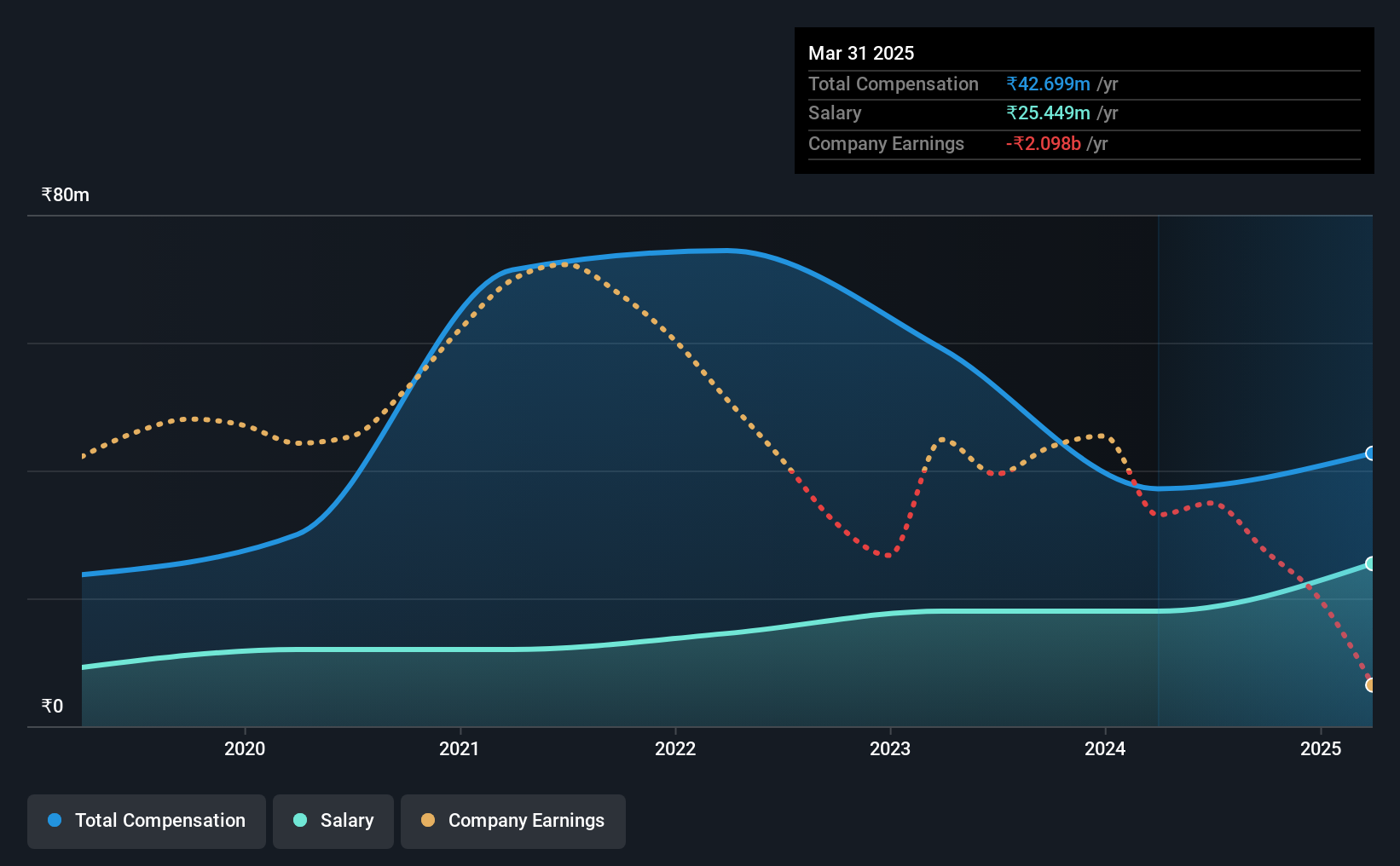The height and width of the screenshot is (866, 1400).
Task: Click the orange Company Earnings endpoint marker
Action: 1371,685
